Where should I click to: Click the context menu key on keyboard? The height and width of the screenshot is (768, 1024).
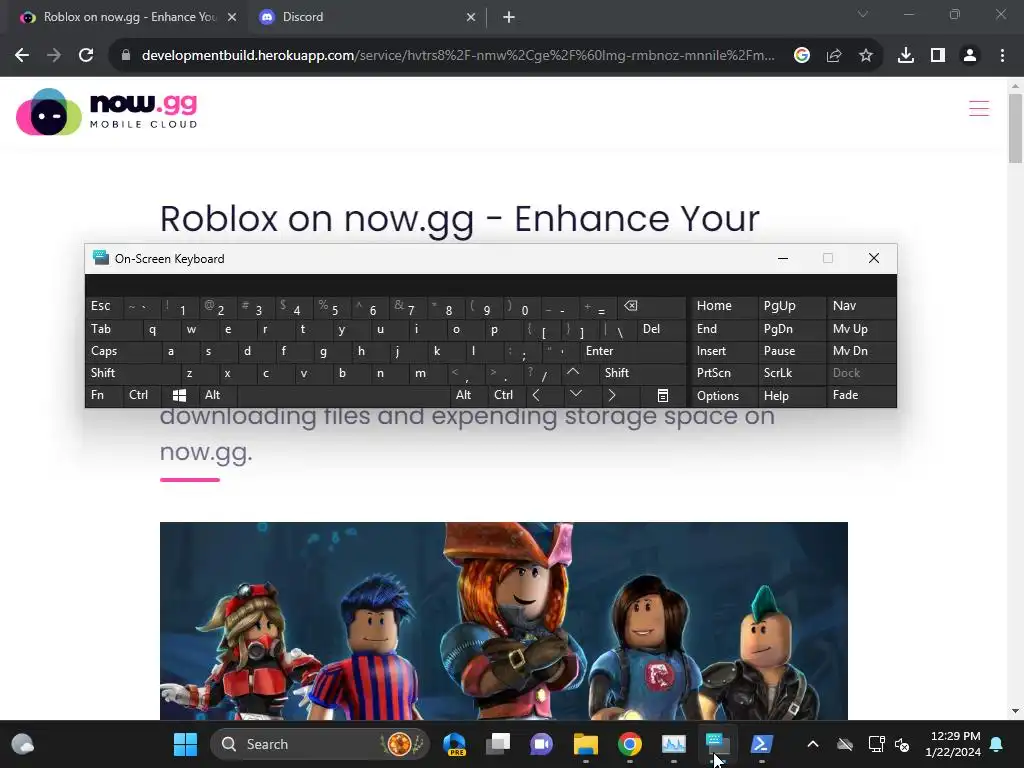point(662,395)
